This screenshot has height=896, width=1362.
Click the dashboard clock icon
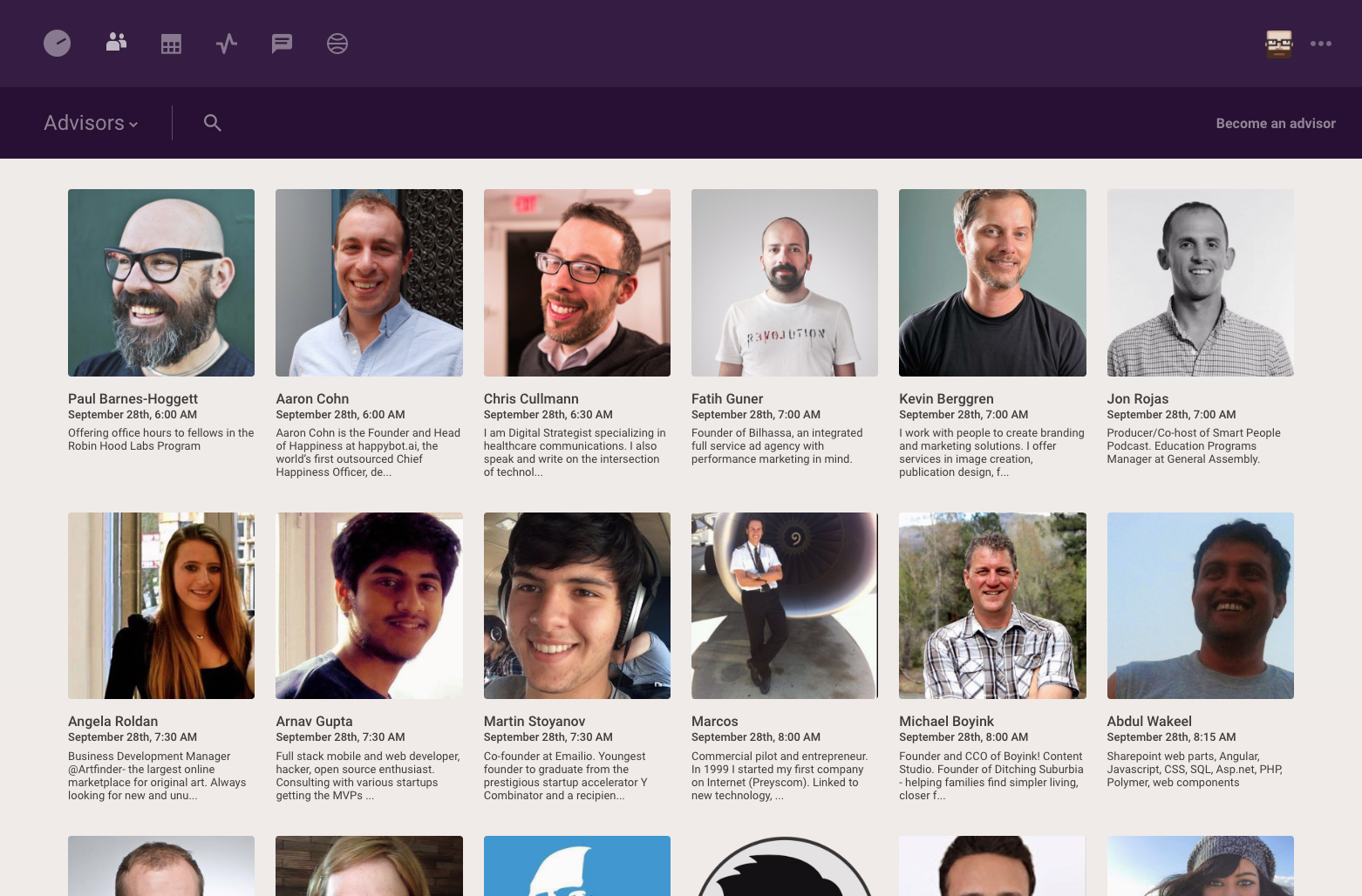[x=57, y=44]
